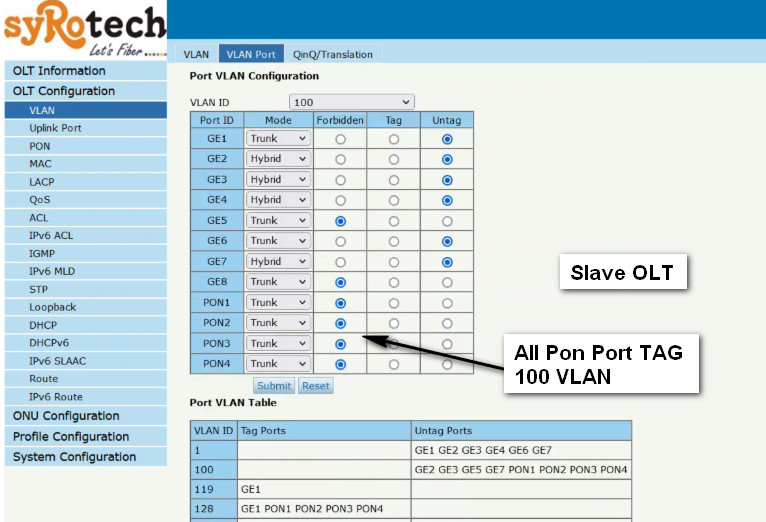This screenshot has width=766, height=522.
Task: Change GE7 port mode dropdown
Action: (278, 262)
